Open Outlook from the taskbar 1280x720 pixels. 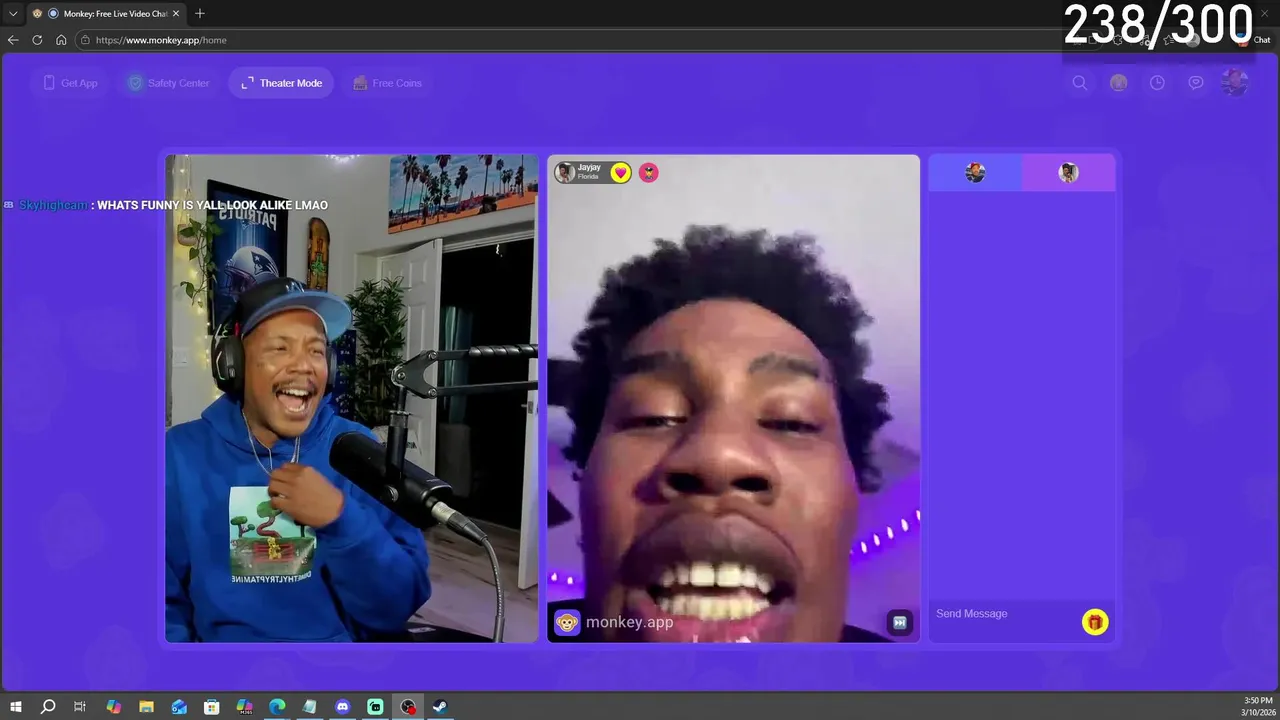pos(179,707)
